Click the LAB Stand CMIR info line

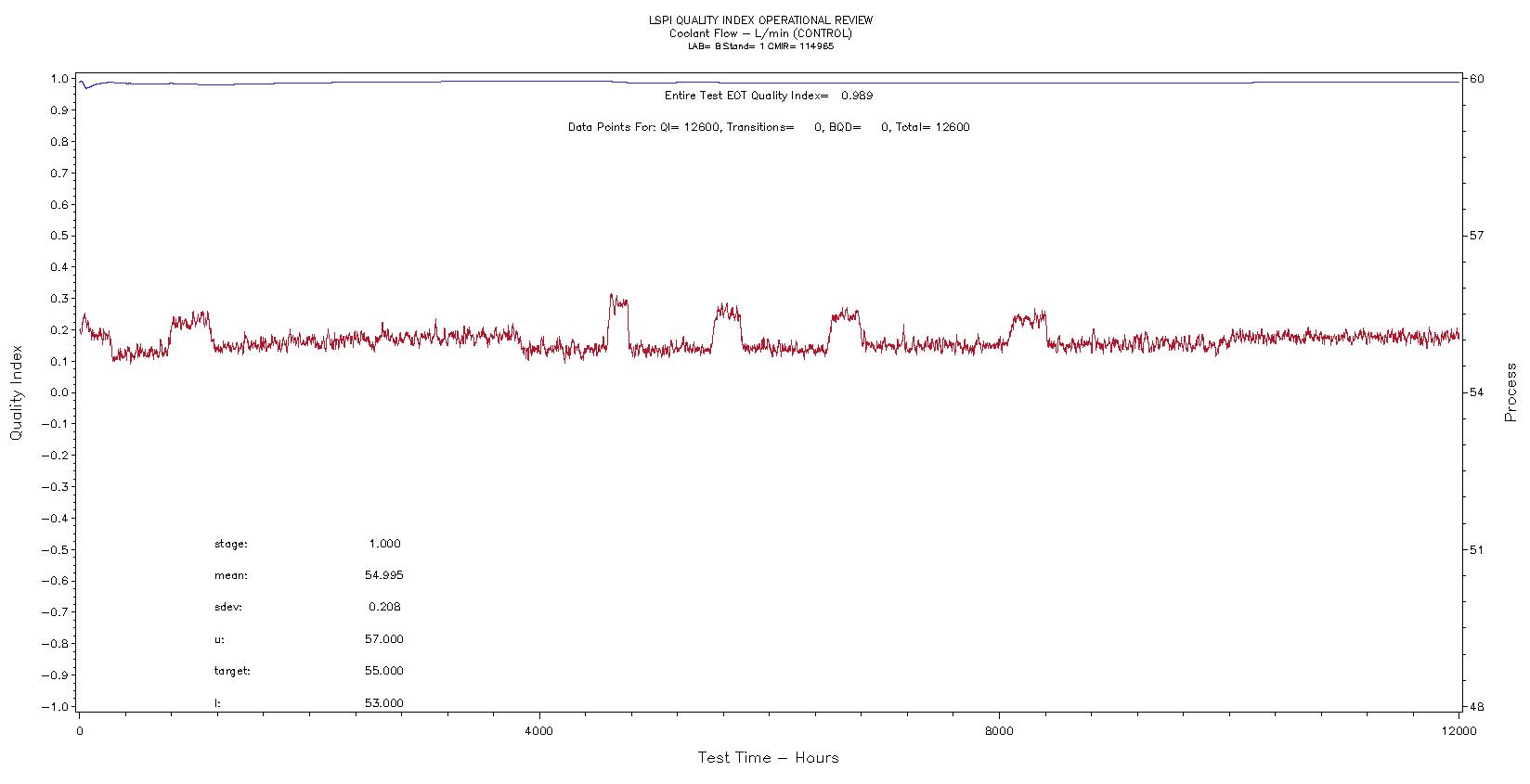point(760,46)
